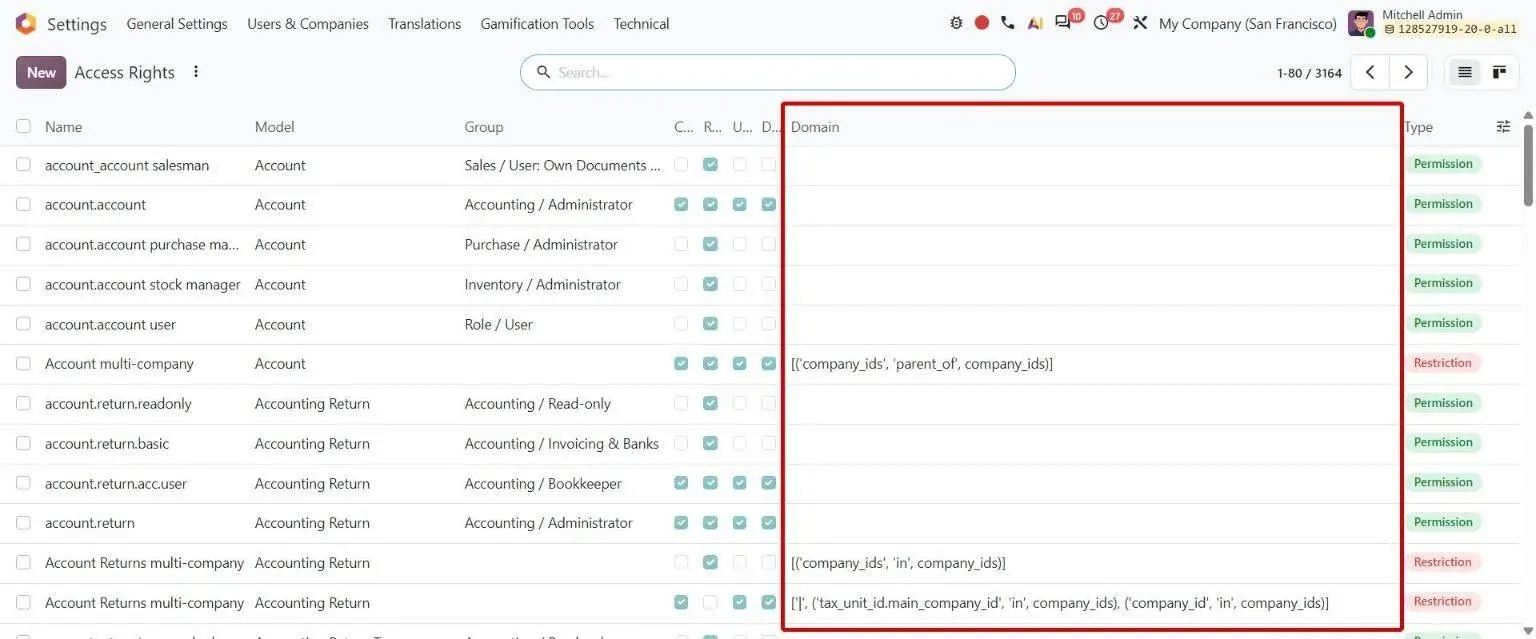Click Accounting / Invoicing & Banks group cell
This screenshot has width=1536, height=639.
[562, 443]
